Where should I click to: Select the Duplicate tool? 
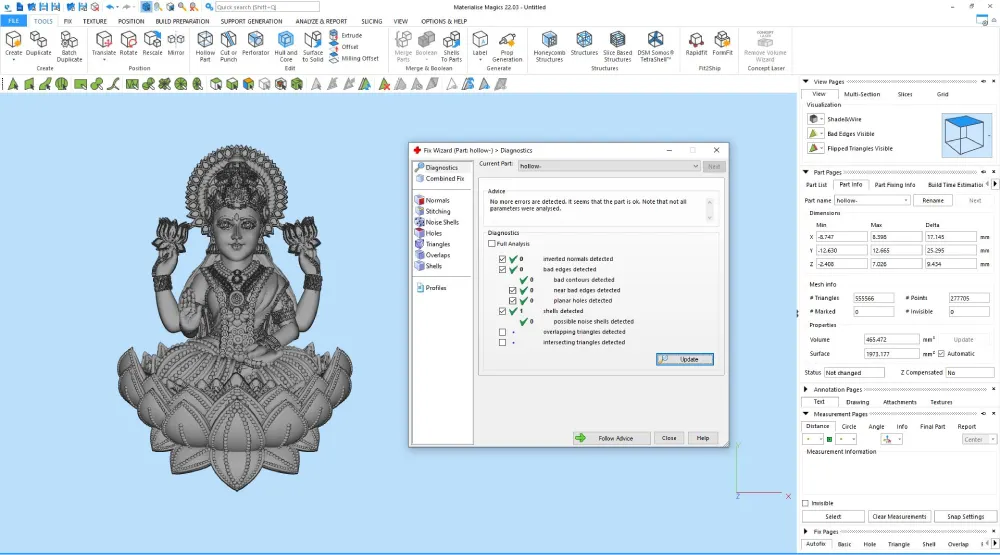(x=38, y=44)
